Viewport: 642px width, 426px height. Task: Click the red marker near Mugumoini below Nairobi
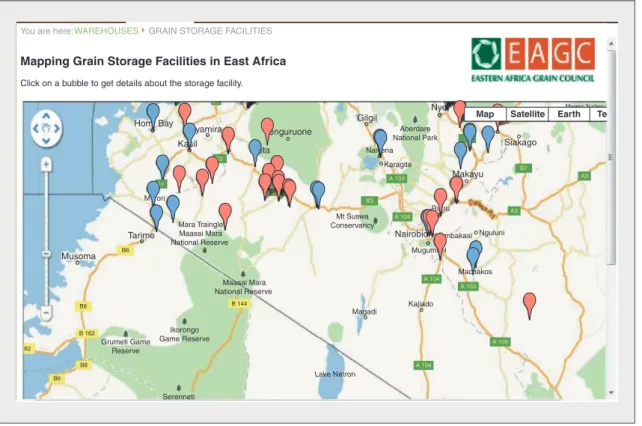[x=440, y=246]
